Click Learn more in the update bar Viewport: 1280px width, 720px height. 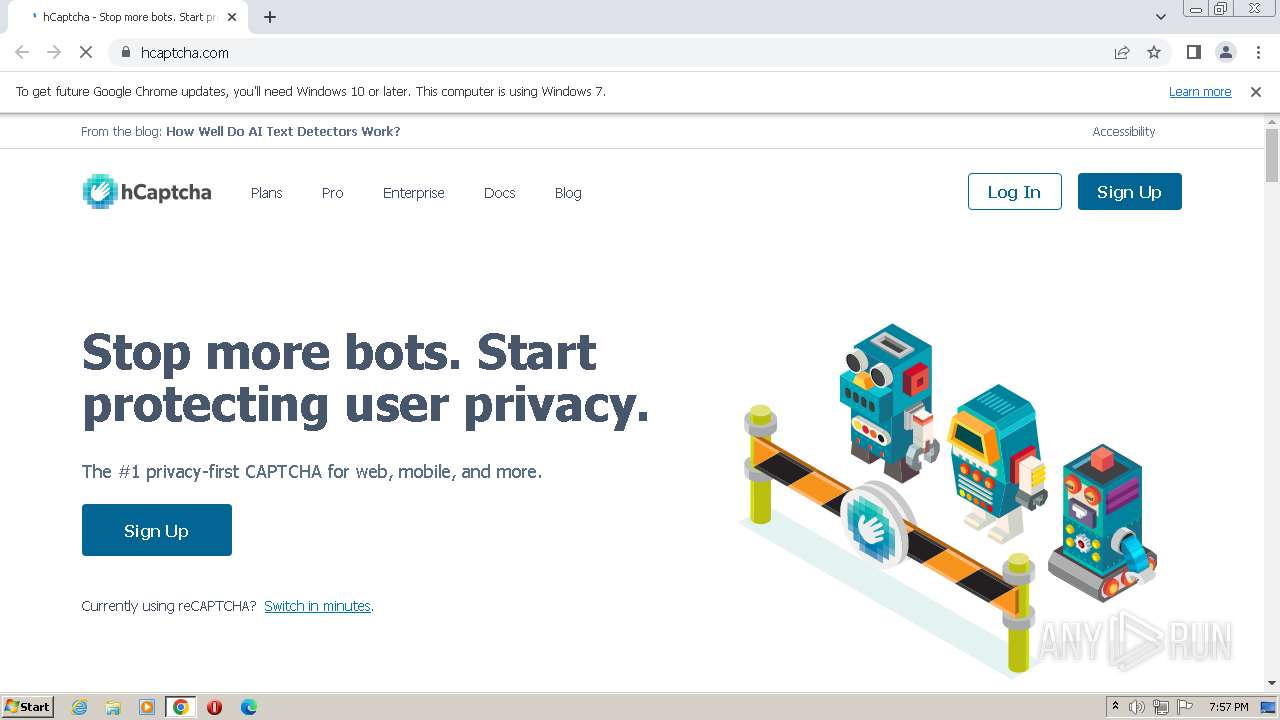tap(1200, 91)
